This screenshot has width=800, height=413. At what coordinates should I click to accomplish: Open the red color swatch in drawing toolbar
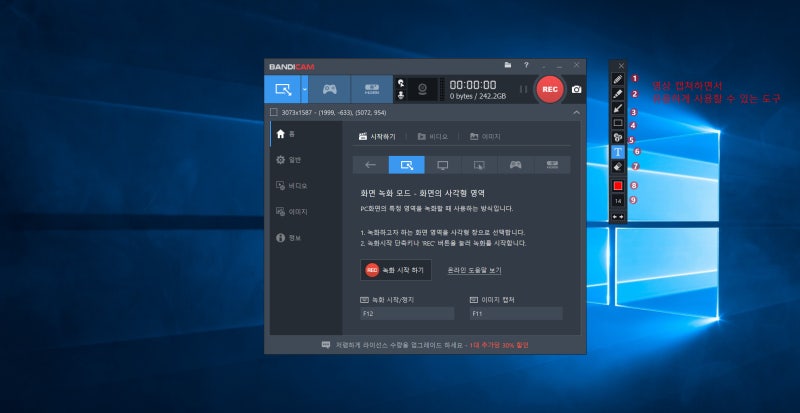point(618,186)
